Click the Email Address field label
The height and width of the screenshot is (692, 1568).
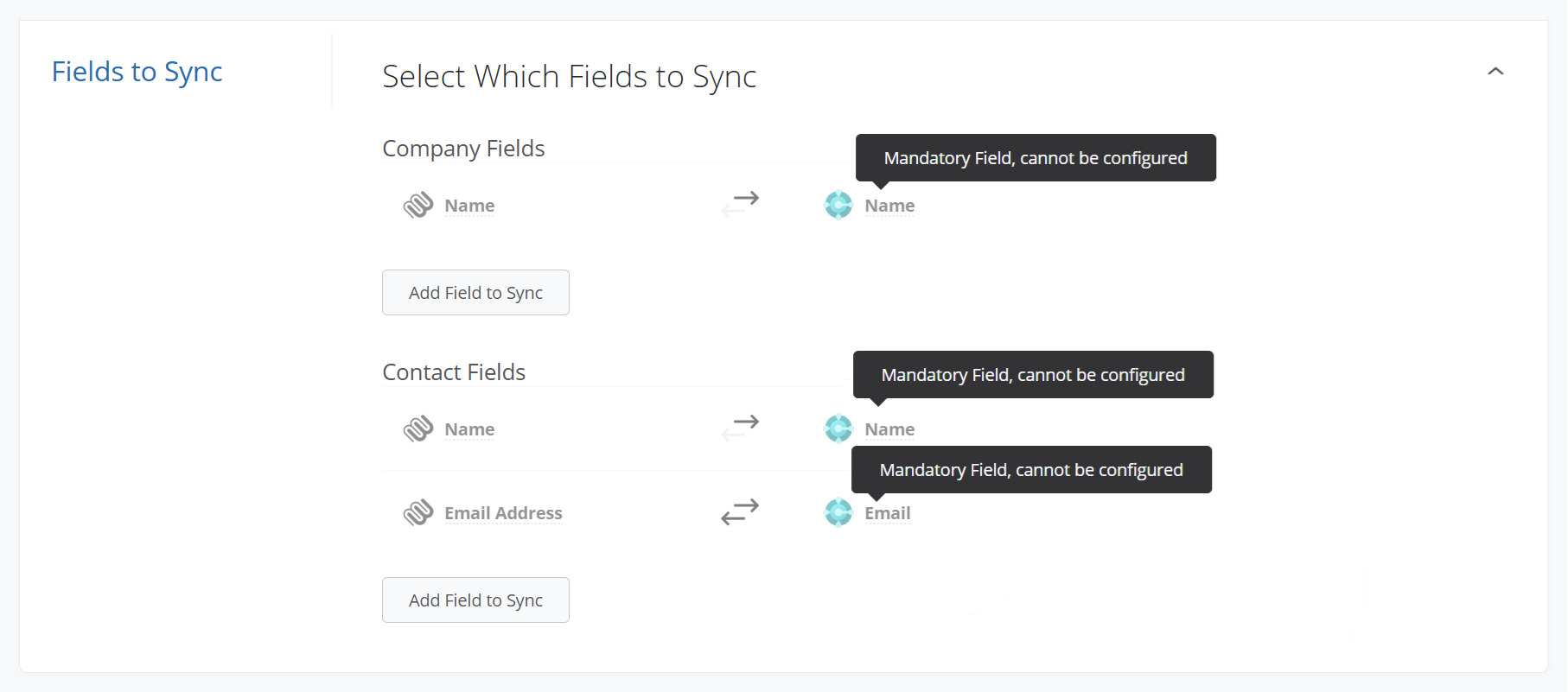pos(503,513)
